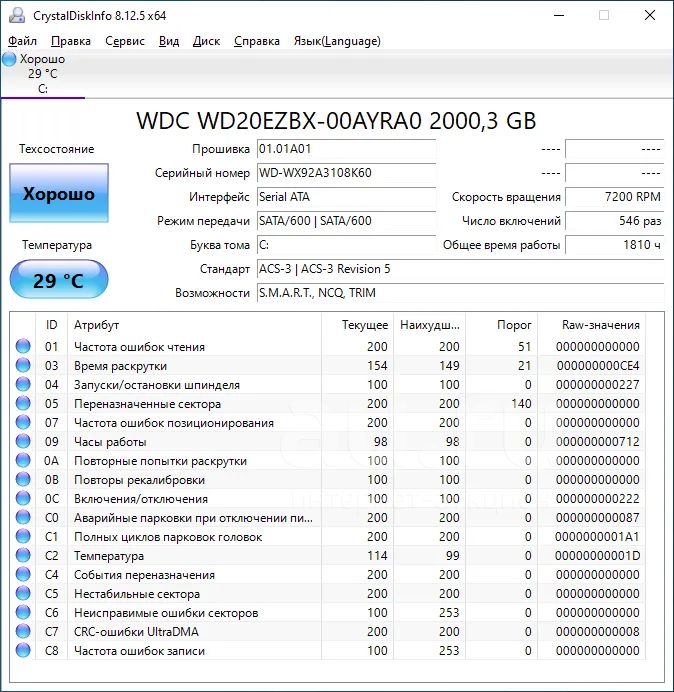The width and height of the screenshot is (674, 692).
Task: Open the Правка menu
Action: click(x=71, y=41)
